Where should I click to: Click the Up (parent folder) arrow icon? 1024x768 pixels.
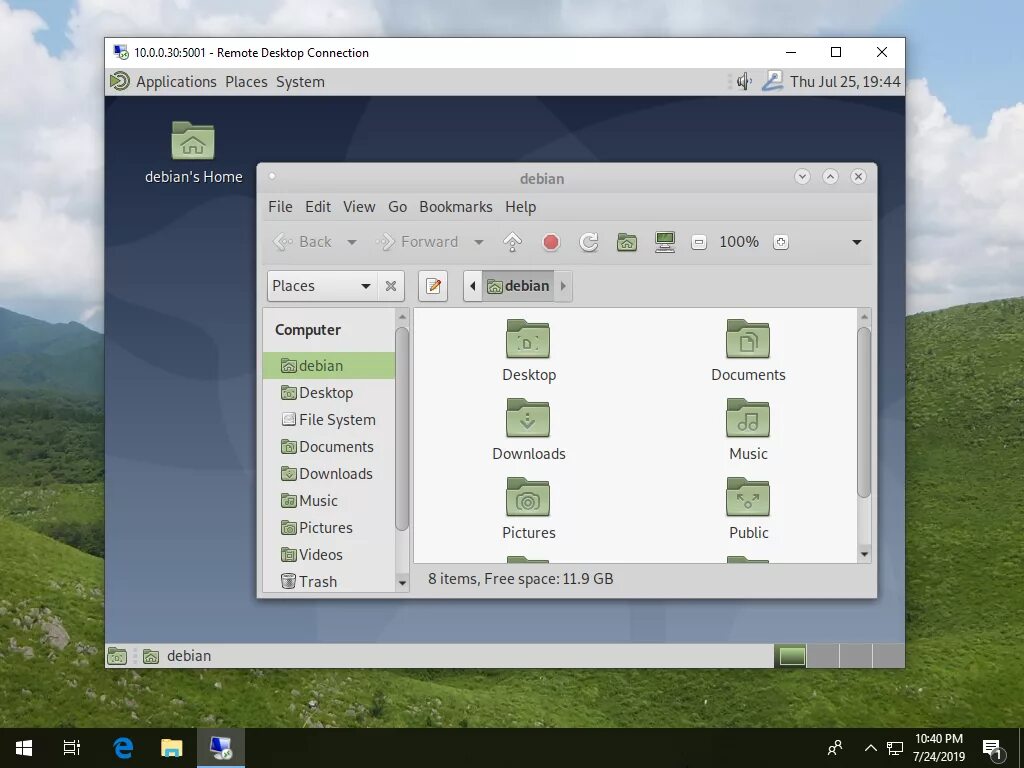tap(513, 242)
